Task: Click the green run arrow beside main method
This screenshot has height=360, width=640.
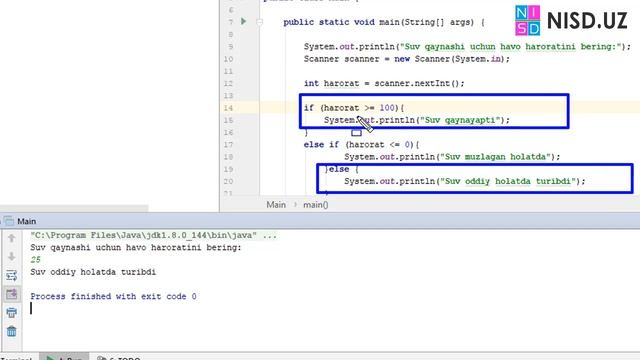Action: pos(244,21)
